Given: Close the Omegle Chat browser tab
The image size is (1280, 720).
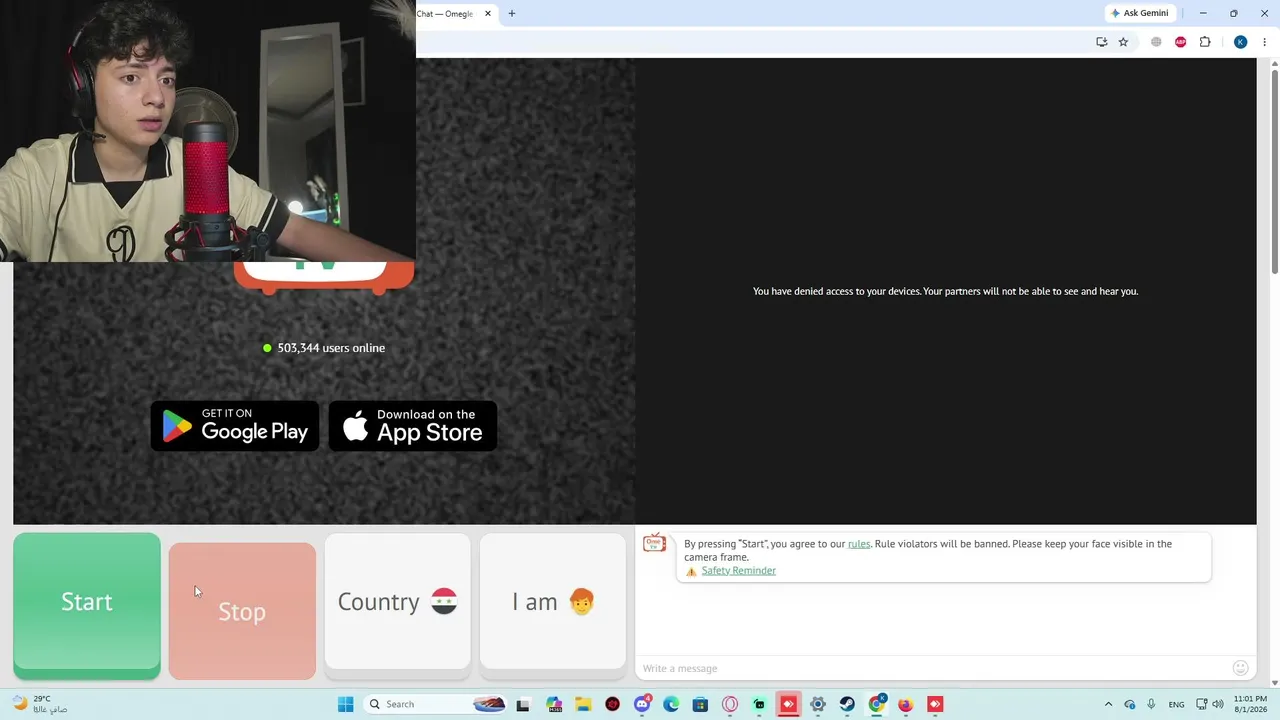Looking at the screenshot, I should 488,14.
